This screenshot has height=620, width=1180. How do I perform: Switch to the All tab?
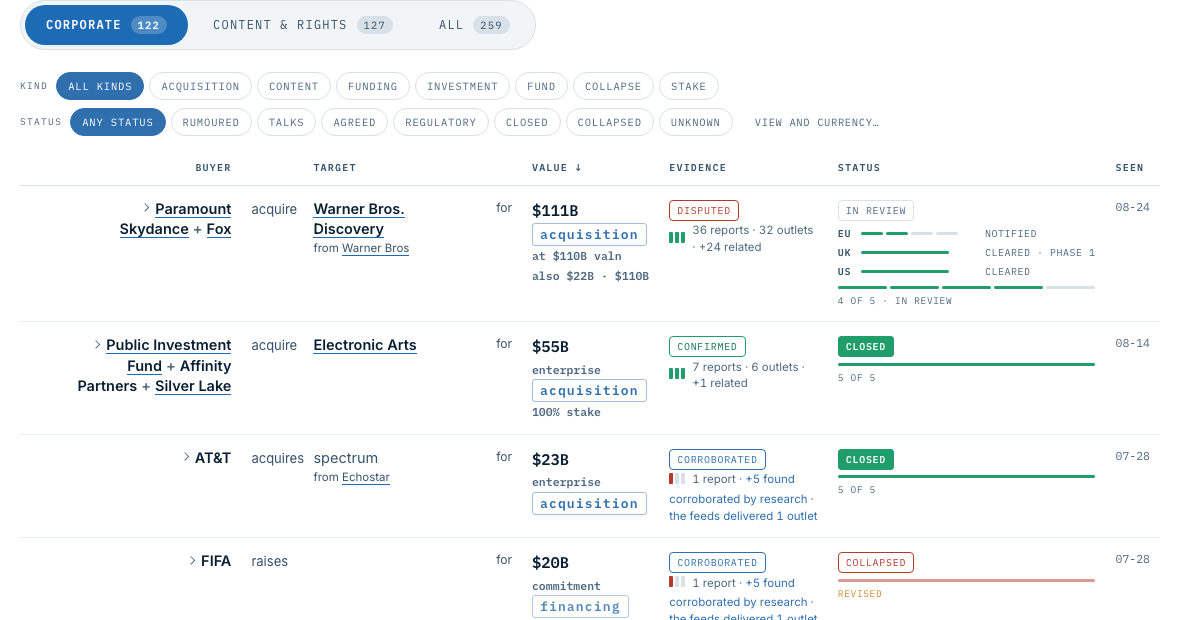click(x=474, y=25)
